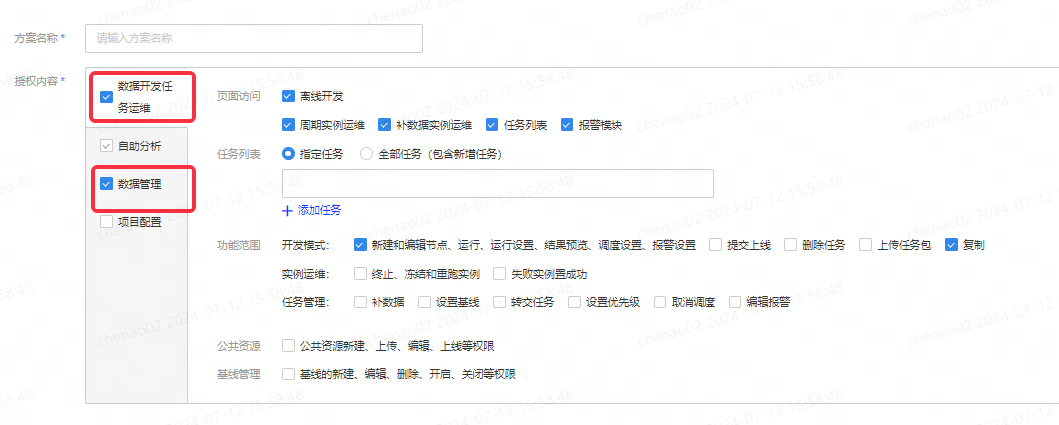The image size is (1059, 425).
Task: Enable the 转交任务 checkbox
Action: [499, 301]
